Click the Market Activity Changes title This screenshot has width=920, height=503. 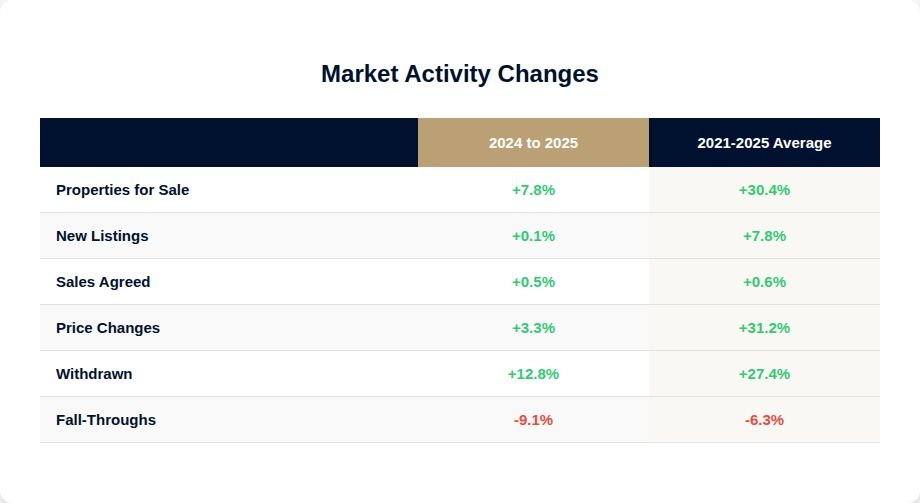(x=459, y=74)
